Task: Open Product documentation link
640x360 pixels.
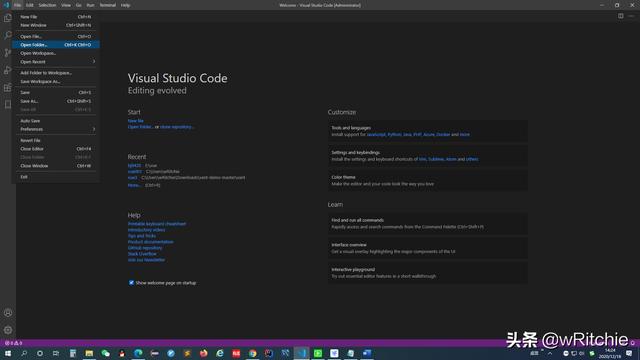Action: (x=151, y=242)
